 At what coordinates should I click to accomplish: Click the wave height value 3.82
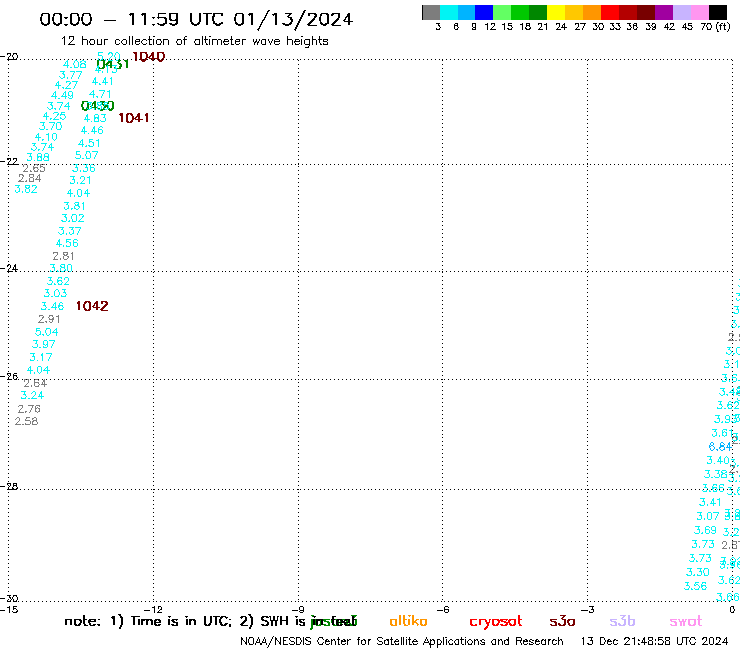pos(26,189)
